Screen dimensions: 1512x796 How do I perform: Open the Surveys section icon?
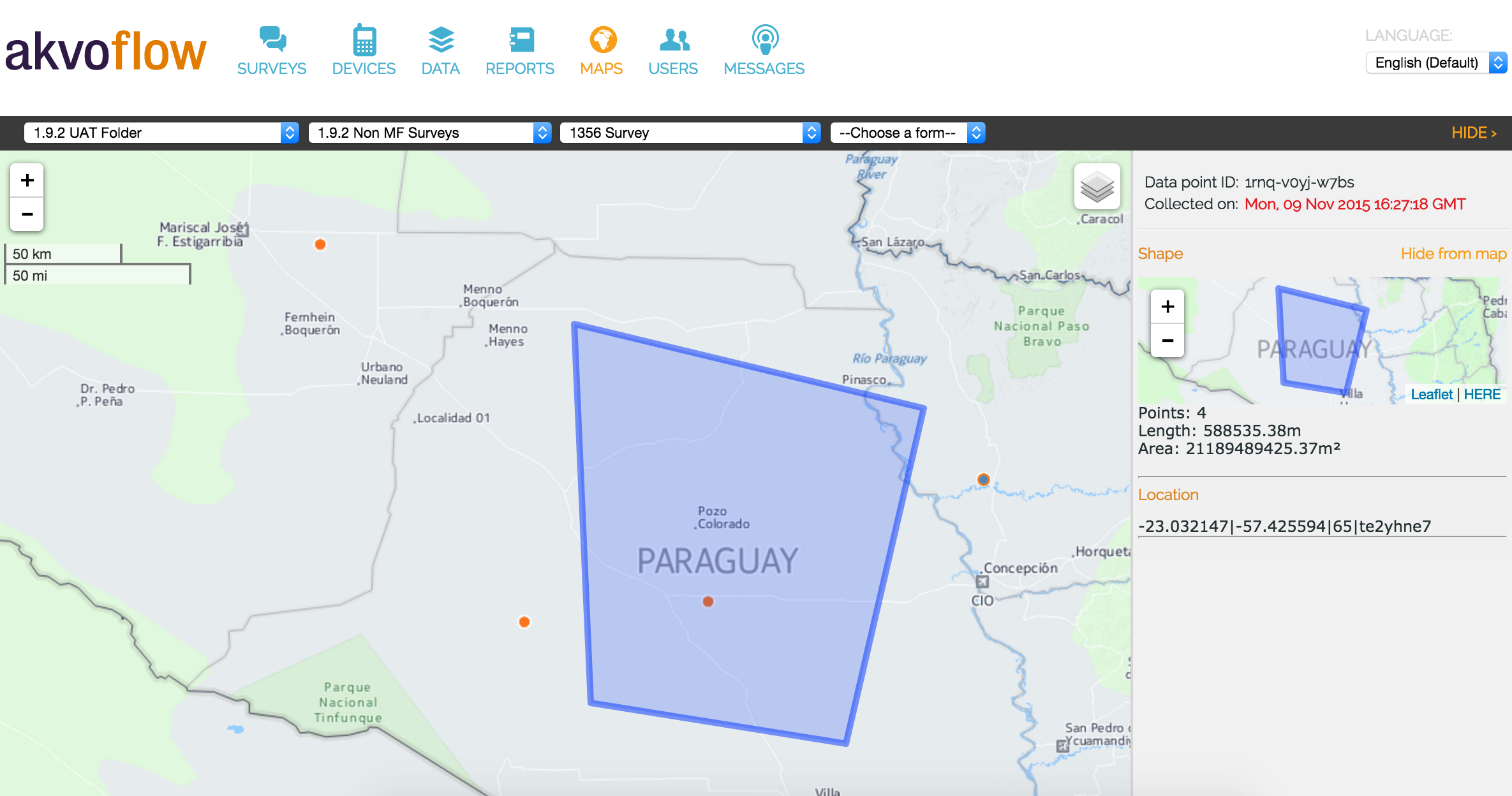coord(272,40)
